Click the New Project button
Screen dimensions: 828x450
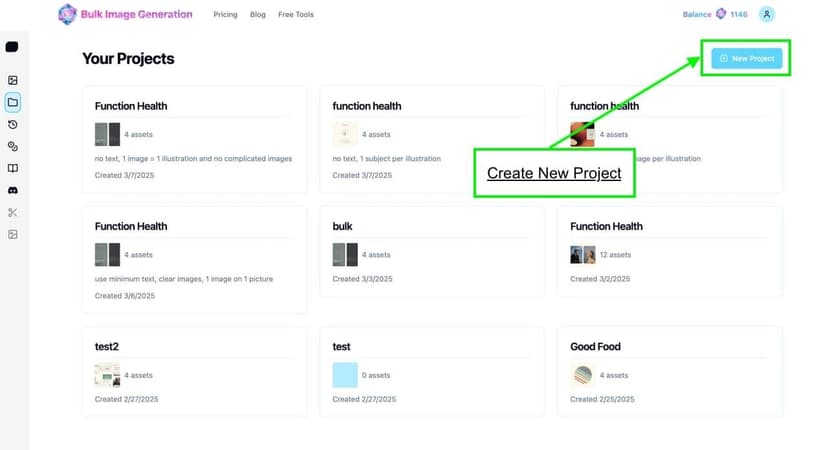(747, 59)
